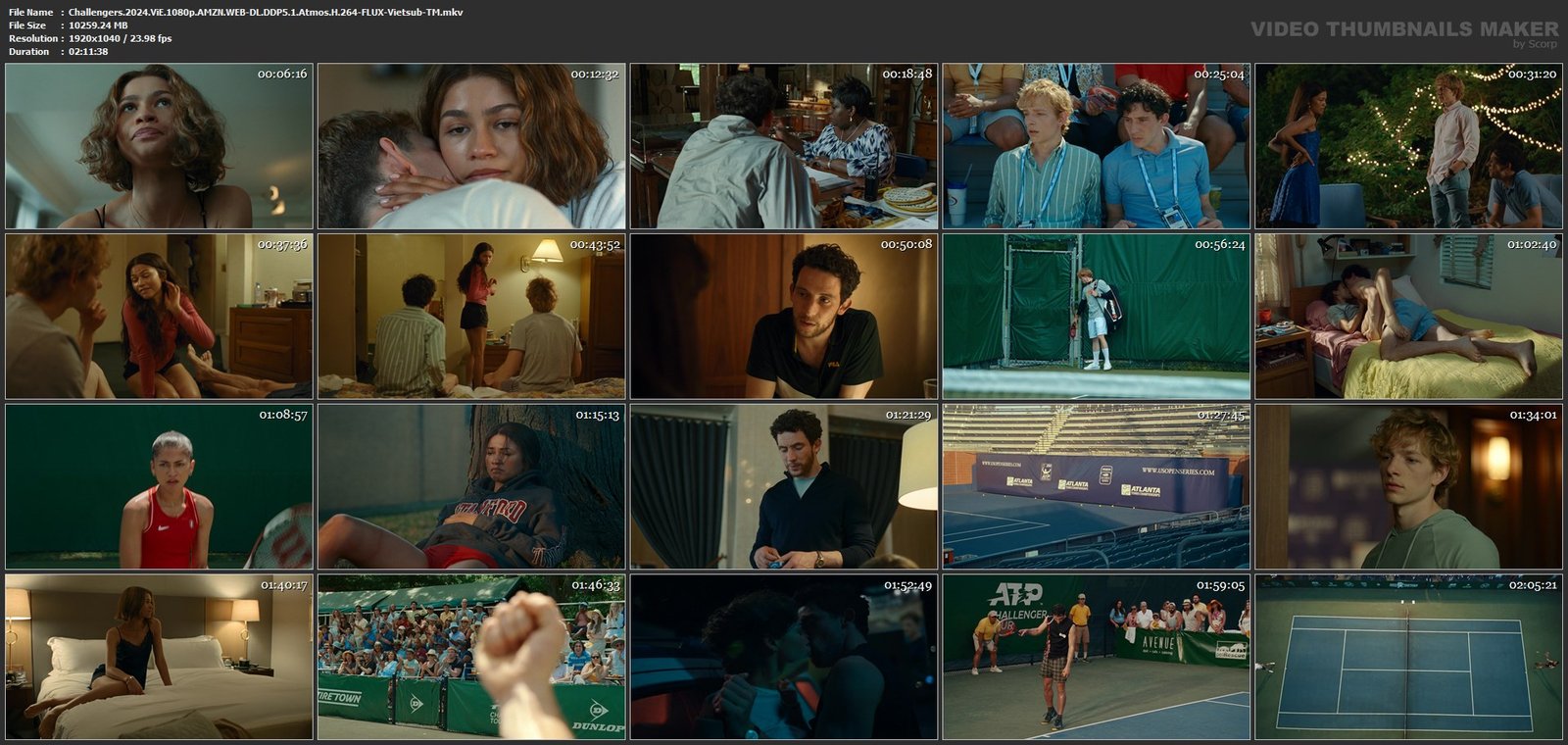Screen dimensions: 1568x745
Task: Click the Duration label
Action: 28,51
